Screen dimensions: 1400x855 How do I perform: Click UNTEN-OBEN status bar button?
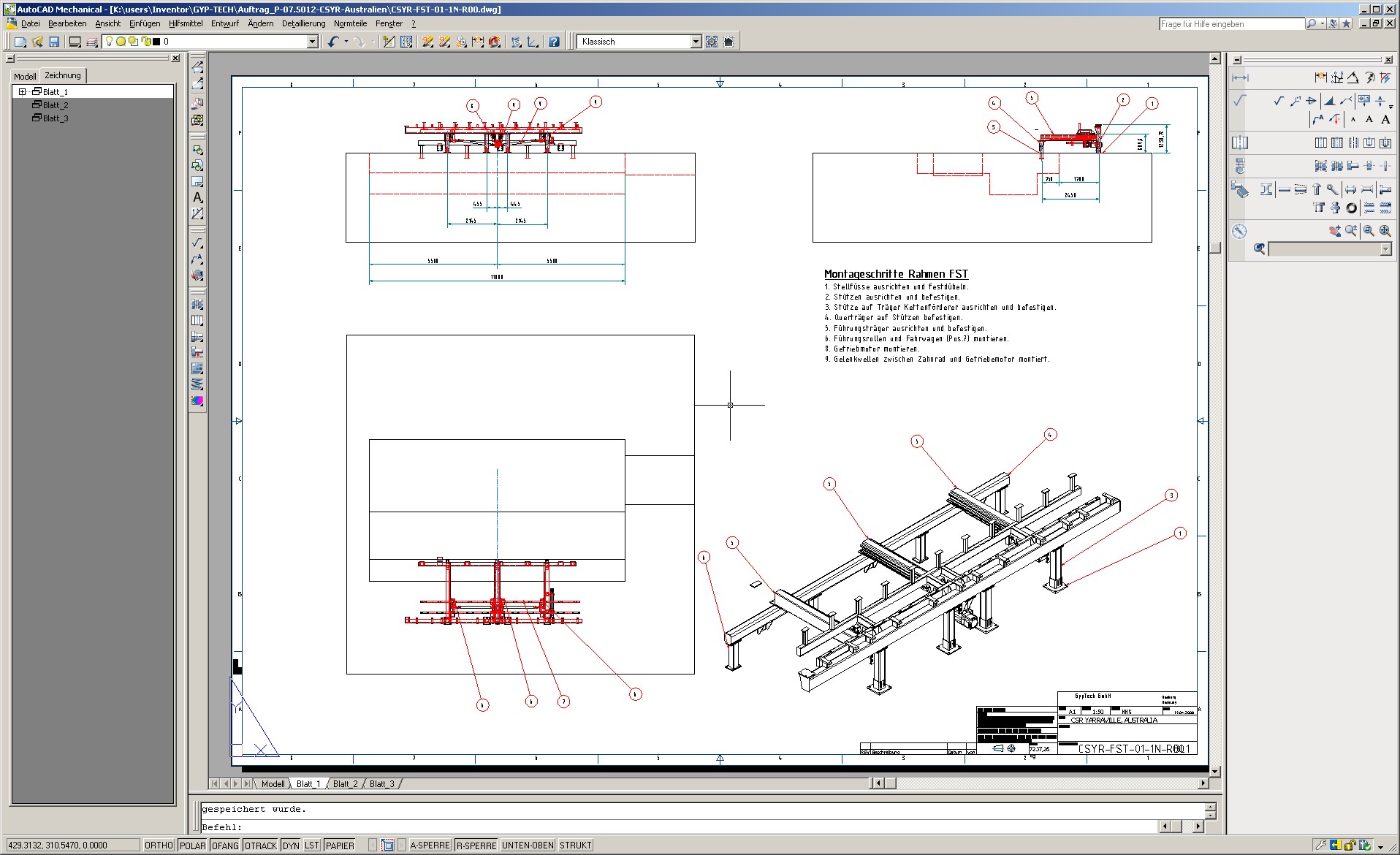click(x=528, y=845)
